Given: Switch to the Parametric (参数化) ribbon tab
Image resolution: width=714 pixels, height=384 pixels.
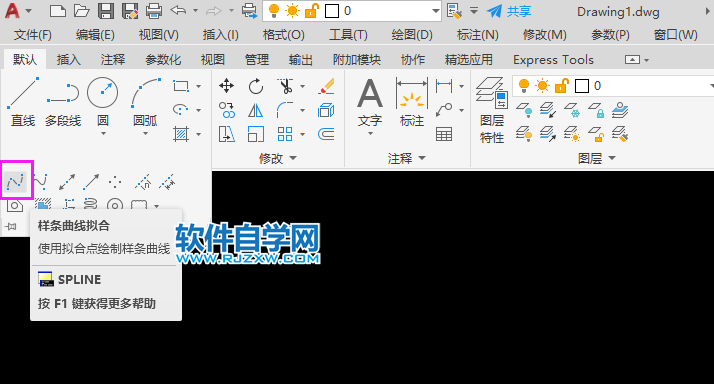Looking at the screenshot, I should [x=163, y=60].
